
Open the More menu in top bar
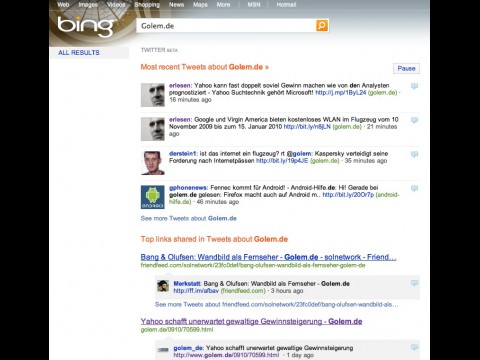[x=223, y=5]
